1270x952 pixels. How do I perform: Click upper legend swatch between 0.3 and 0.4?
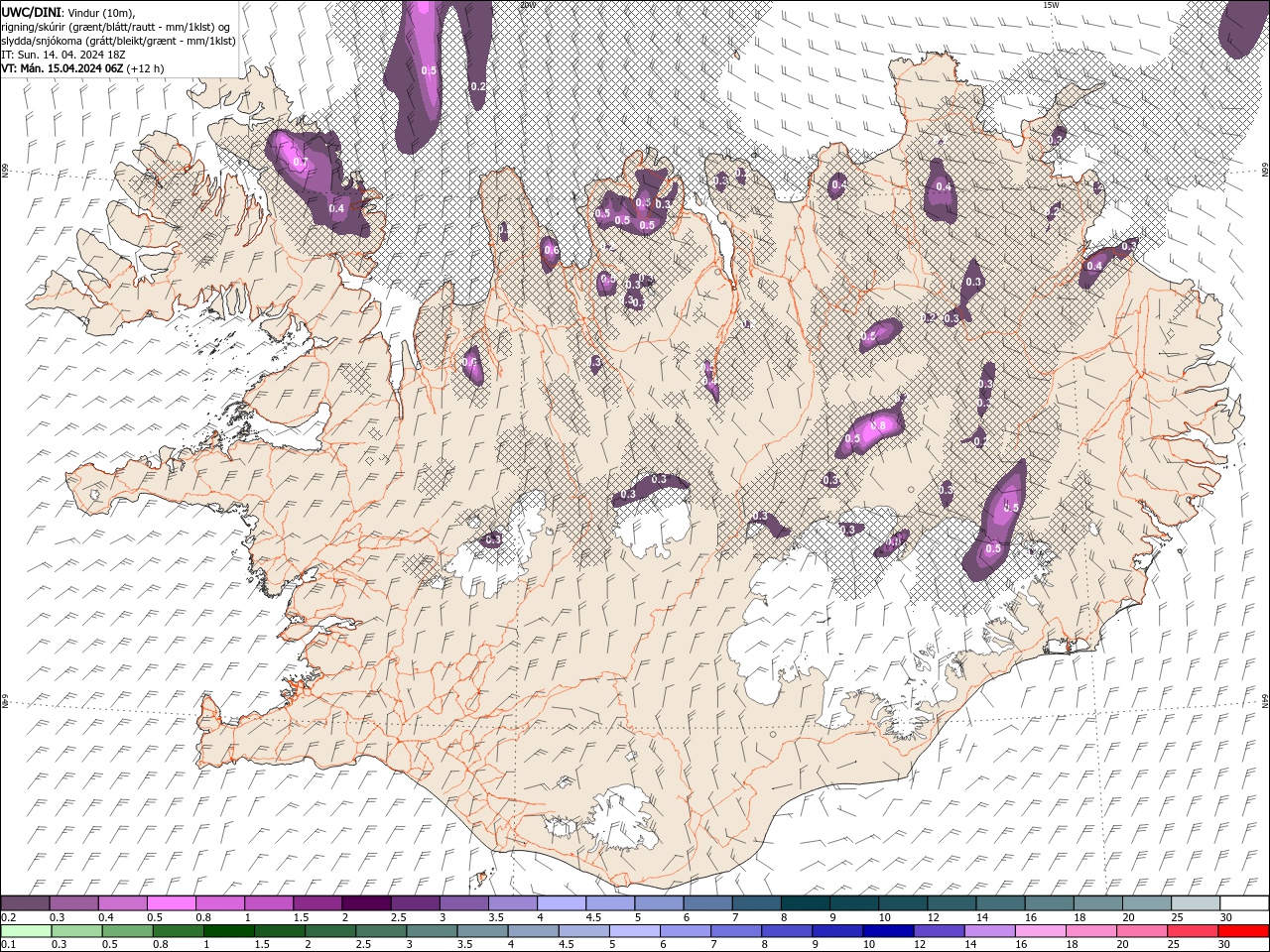74,903
